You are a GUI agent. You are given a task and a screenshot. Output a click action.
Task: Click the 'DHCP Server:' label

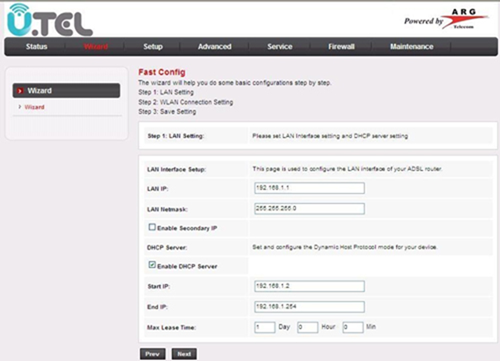(167, 248)
